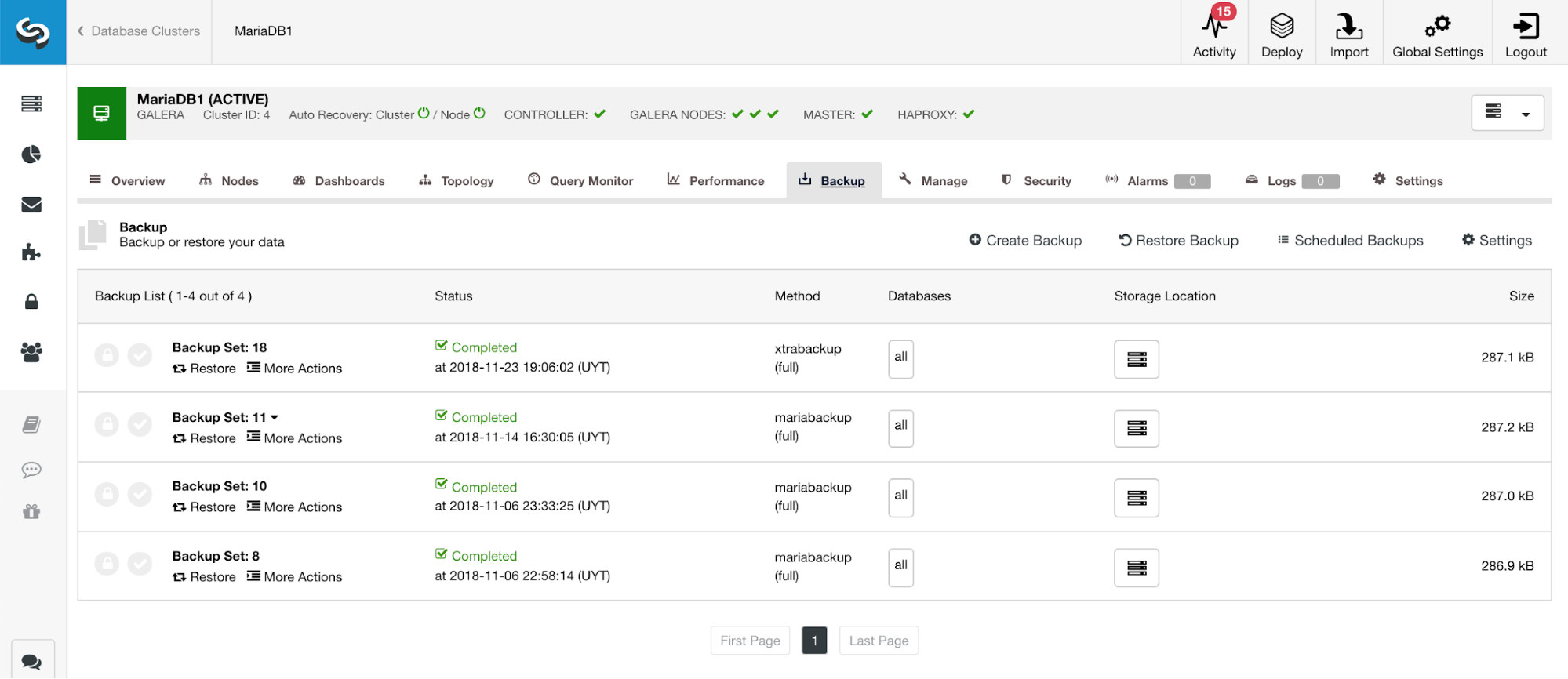Open the user group management sidebar icon
Screen dimensions: 1568x679
pos(31,352)
